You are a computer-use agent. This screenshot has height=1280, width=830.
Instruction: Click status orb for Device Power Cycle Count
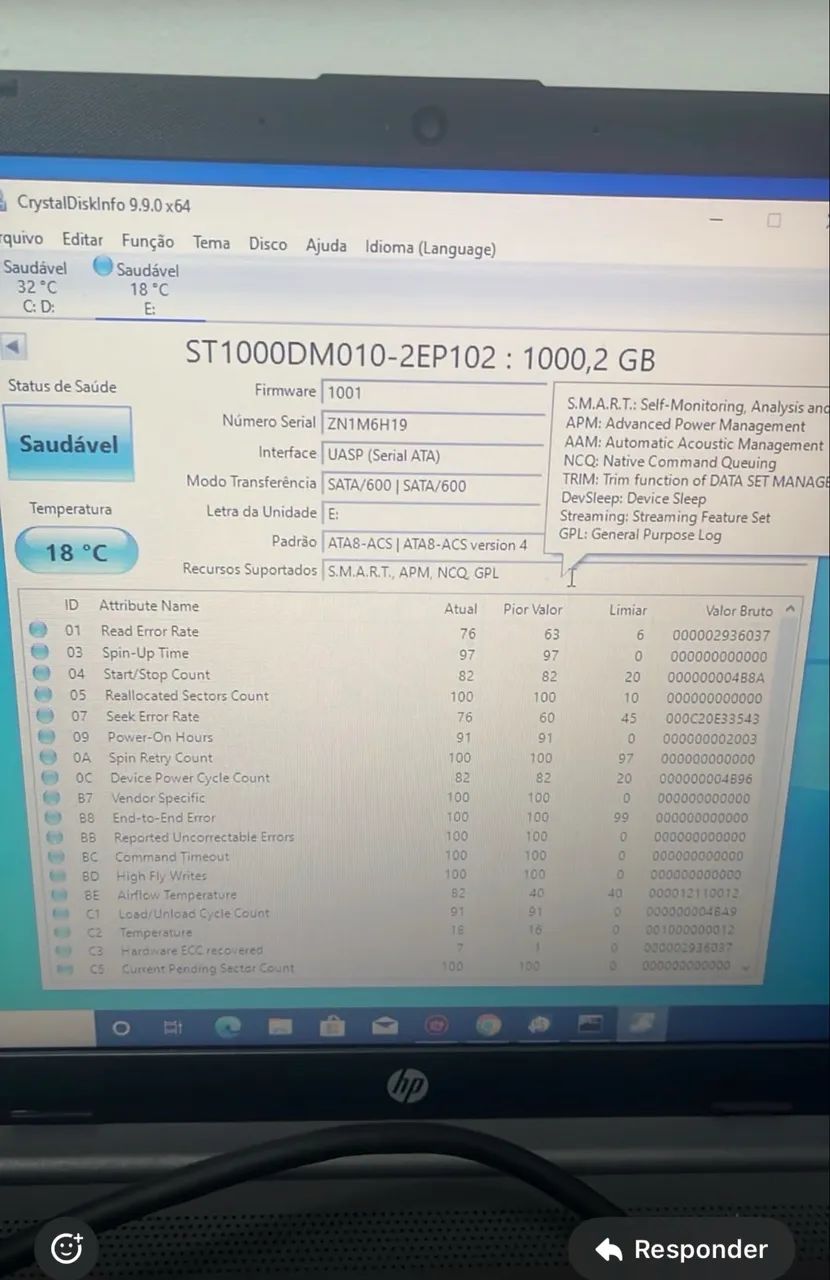(x=50, y=777)
